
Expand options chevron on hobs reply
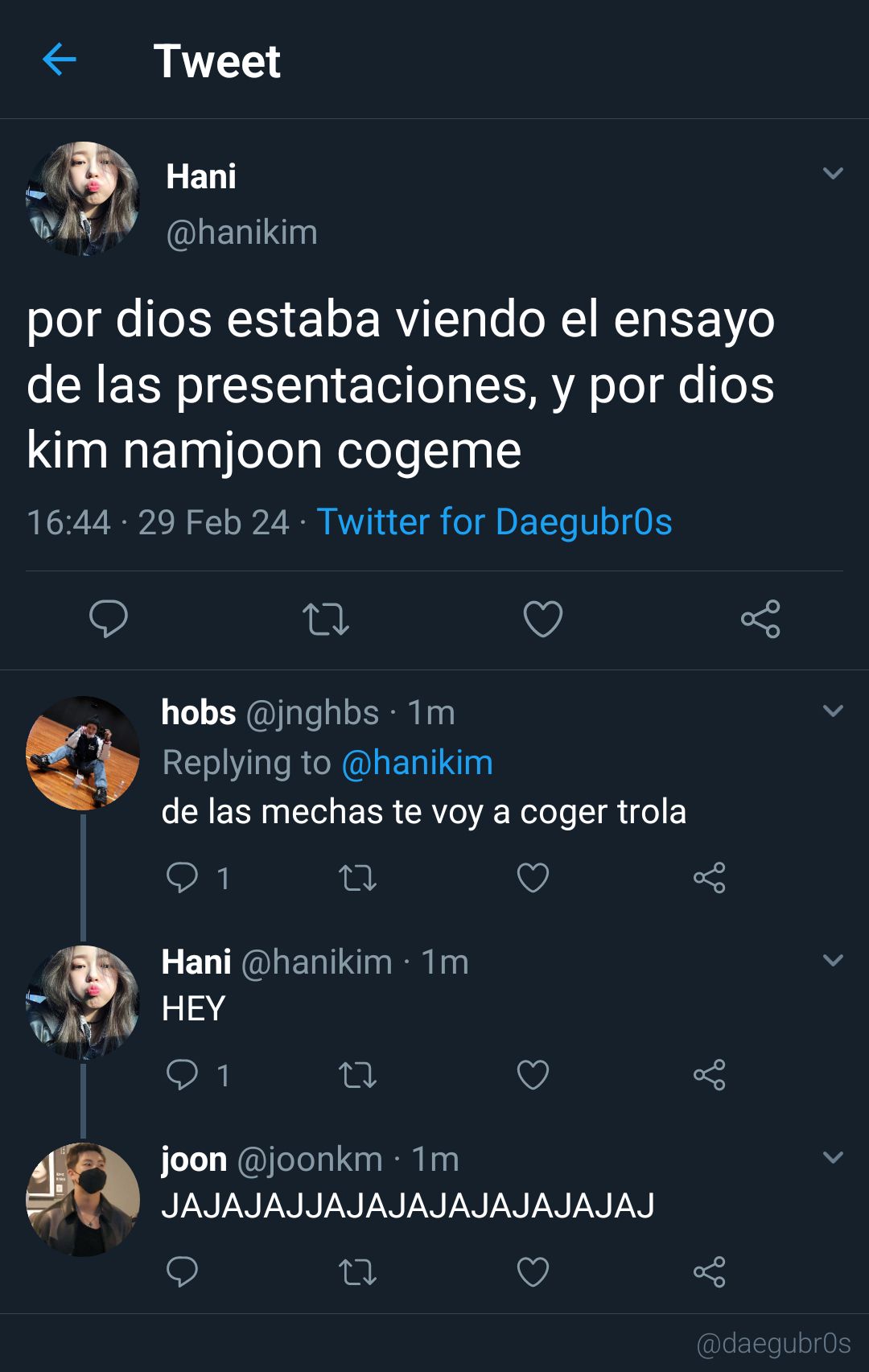click(833, 711)
